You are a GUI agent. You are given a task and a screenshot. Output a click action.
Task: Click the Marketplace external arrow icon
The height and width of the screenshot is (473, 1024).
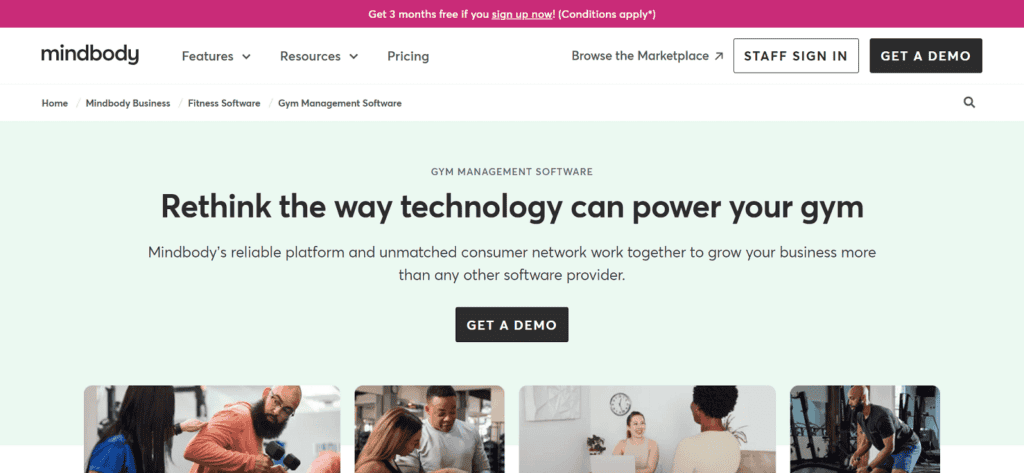(718, 56)
